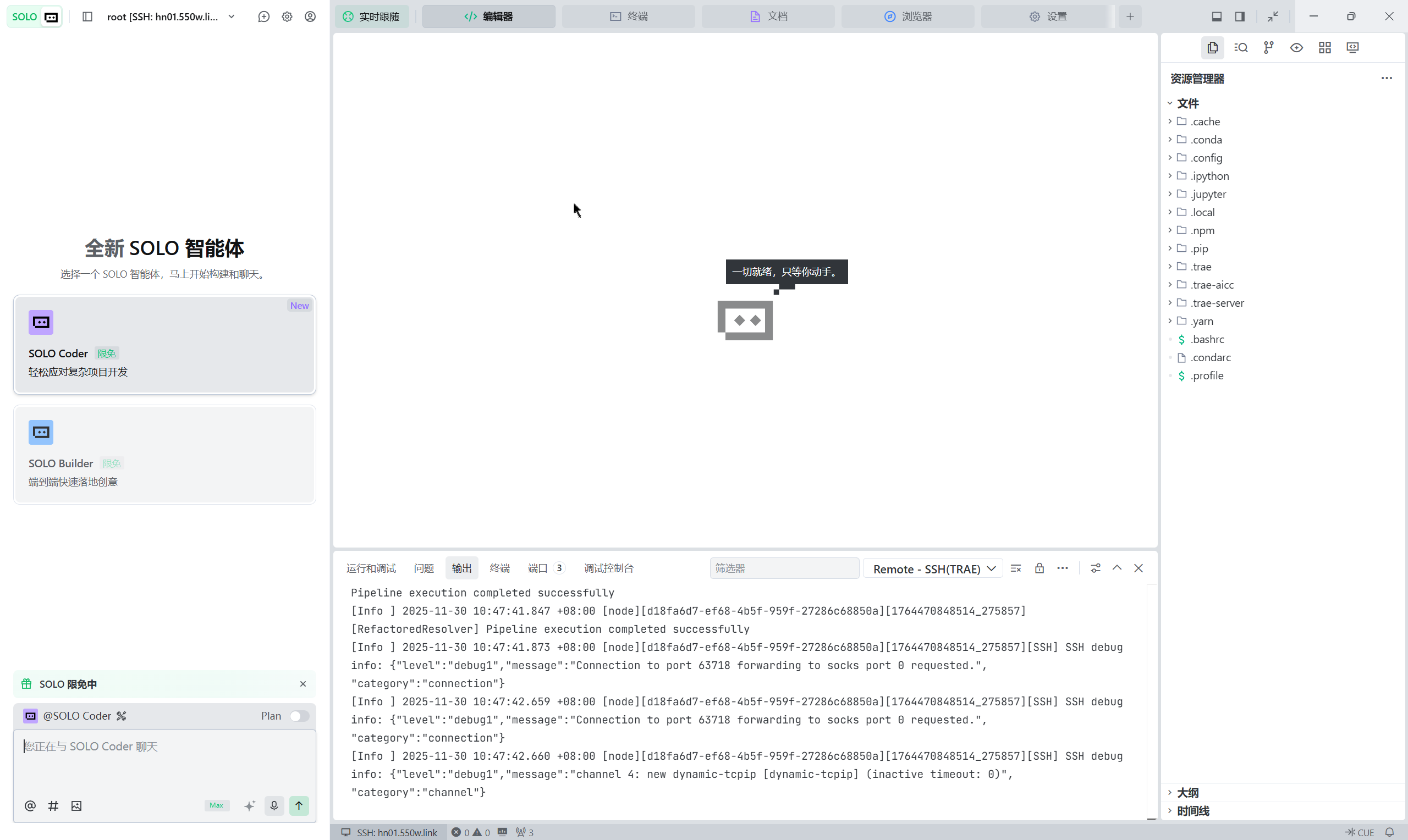Viewport: 1408px width, 840px height.
Task: Click the lock scroll icon in output panel
Action: pyautogui.click(x=1039, y=568)
